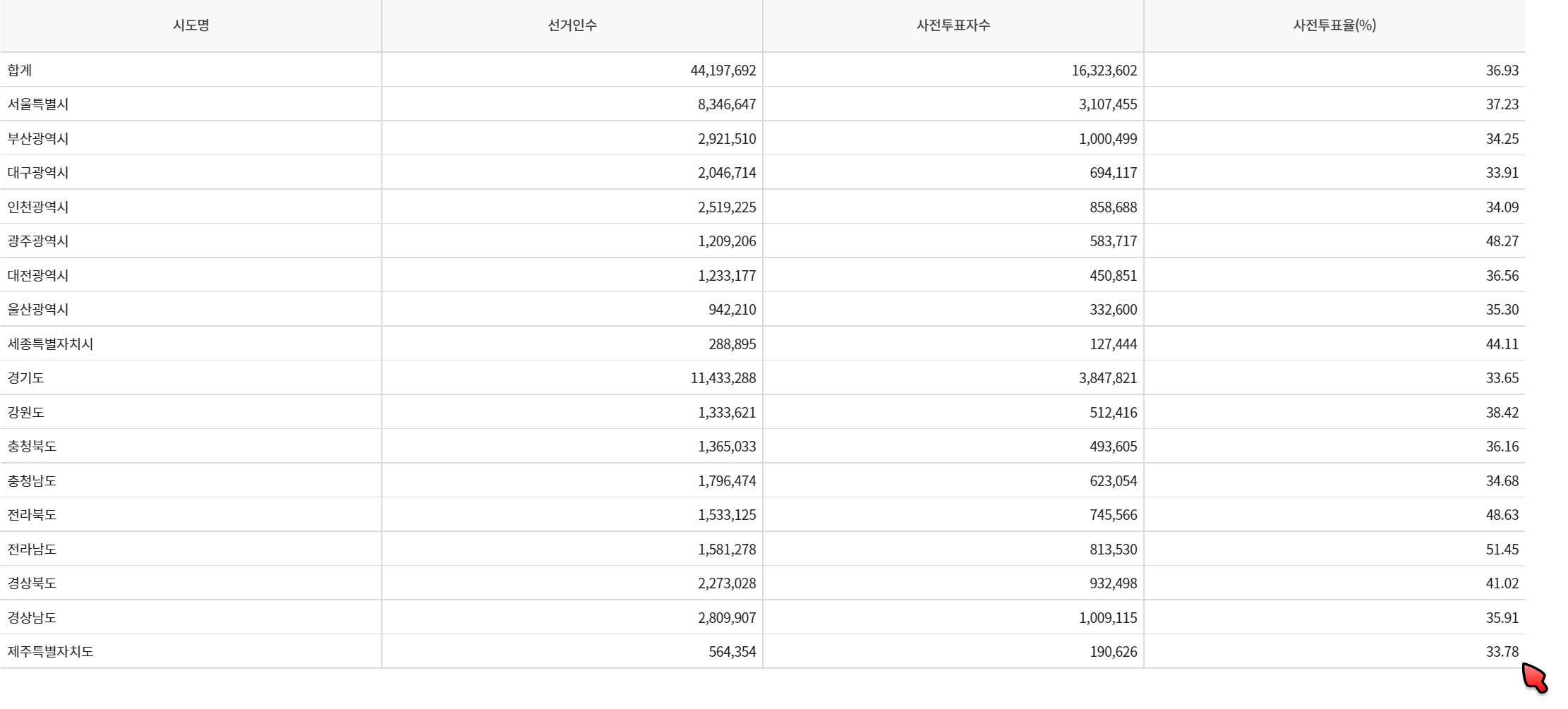
Task: Click Sejong turnout value 44.11
Action: 1502,344
